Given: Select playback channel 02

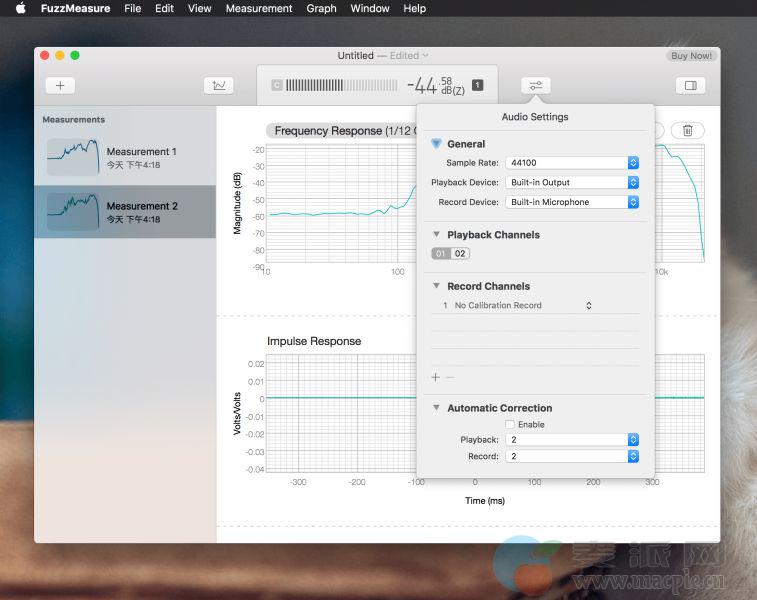Looking at the screenshot, I should click(x=459, y=254).
